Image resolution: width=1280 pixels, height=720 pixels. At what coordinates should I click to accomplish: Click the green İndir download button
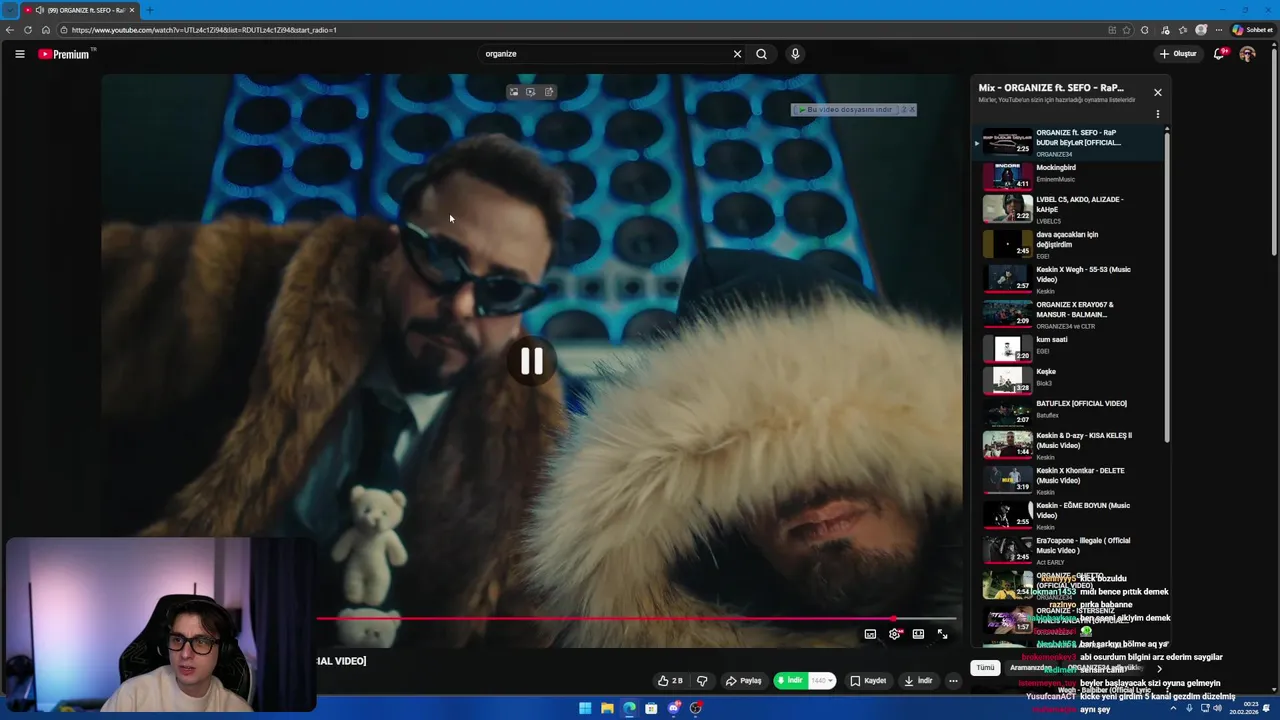(x=790, y=681)
